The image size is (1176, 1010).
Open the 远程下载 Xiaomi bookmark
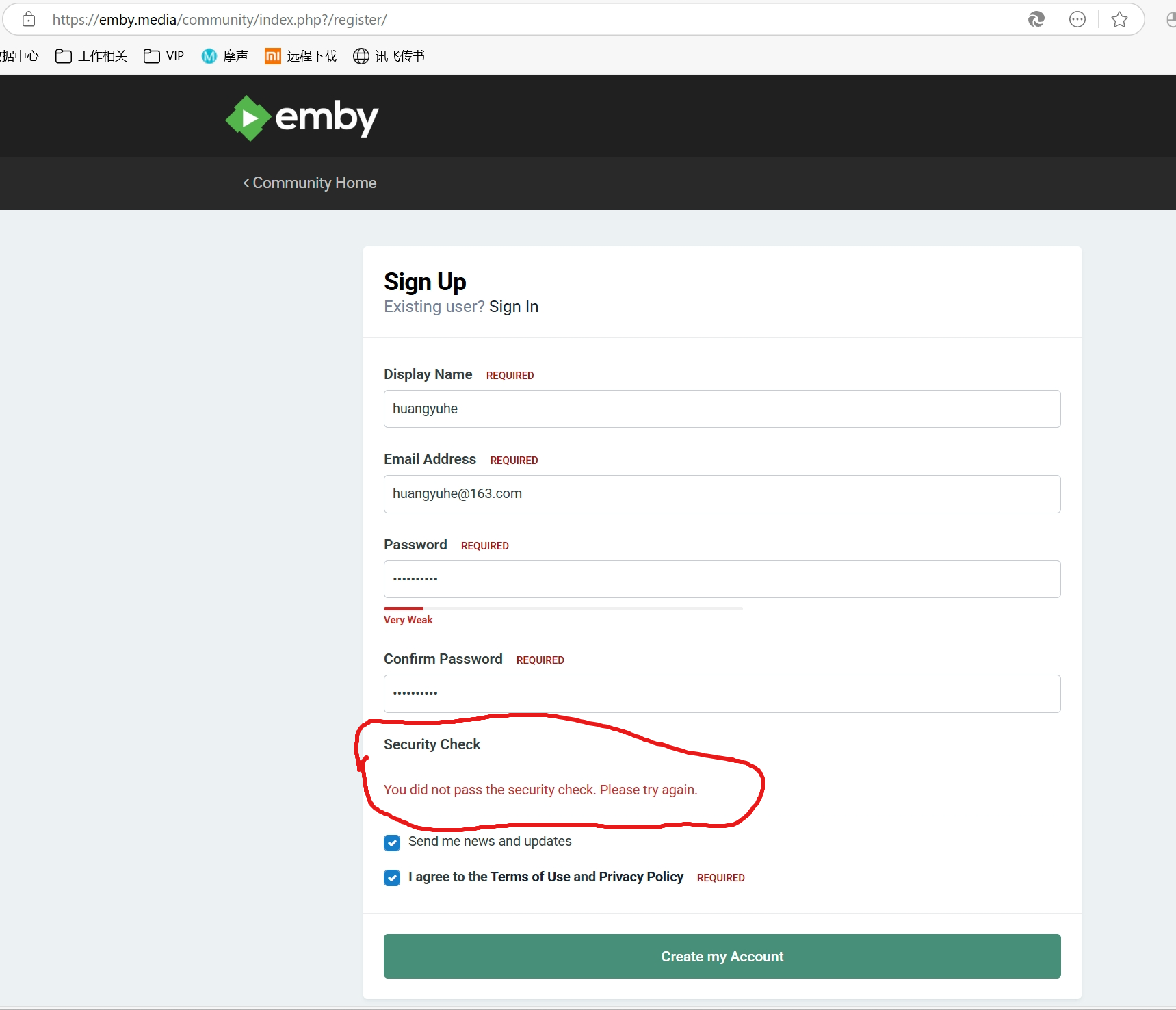(300, 56)
